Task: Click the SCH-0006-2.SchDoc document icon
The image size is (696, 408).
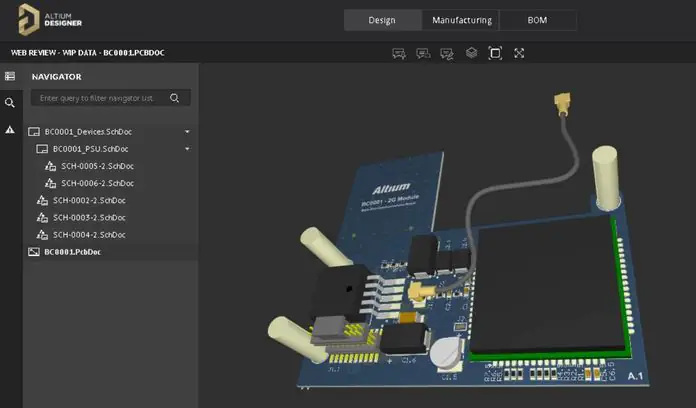Action: [x=50, y=183]
